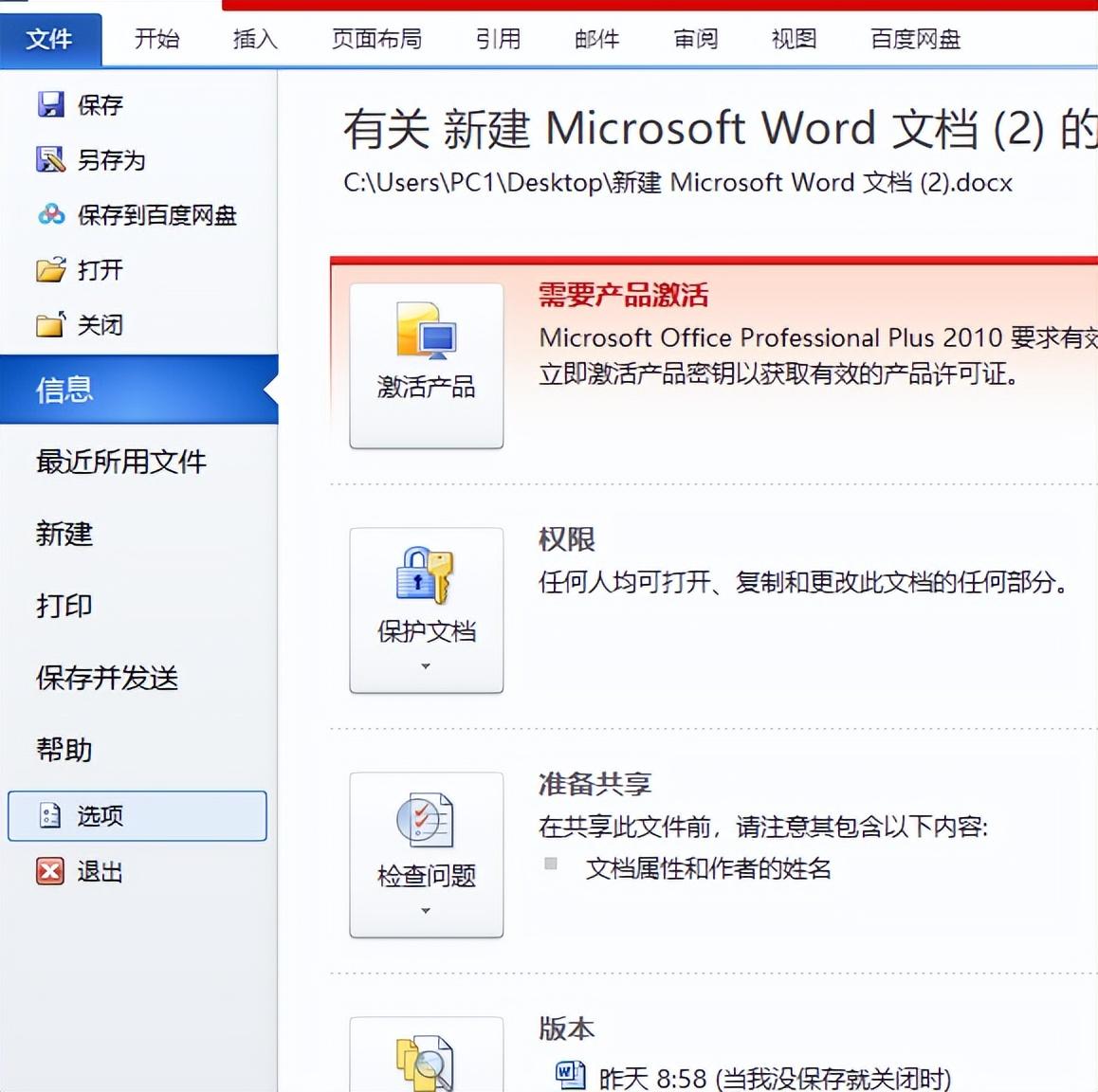The height and width of the screenshot is (1092, 1098).
Task: Open the 引用 ribbon tab
Action: pos(498,39)
